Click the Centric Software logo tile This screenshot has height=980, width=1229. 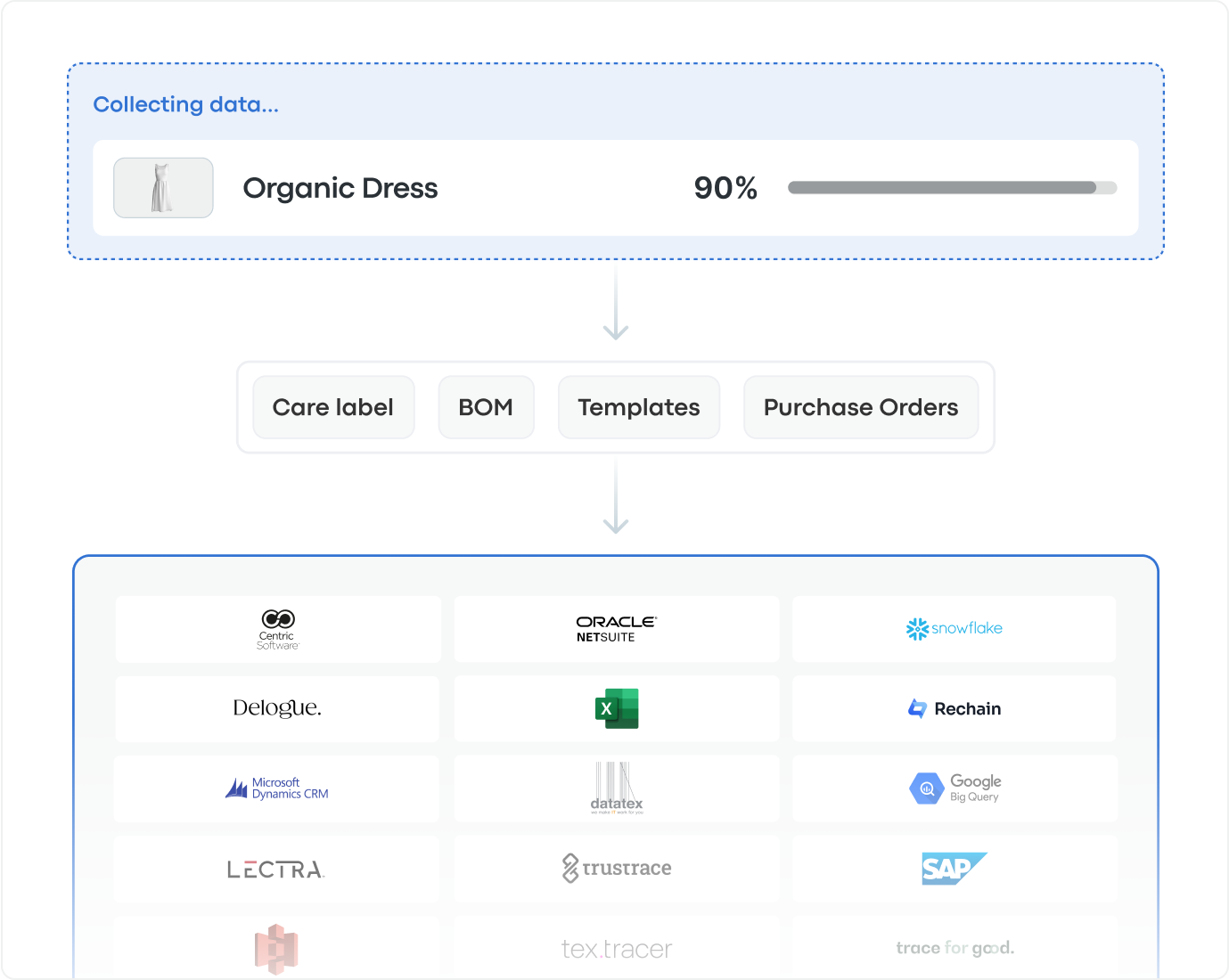[x=278, y=629]
